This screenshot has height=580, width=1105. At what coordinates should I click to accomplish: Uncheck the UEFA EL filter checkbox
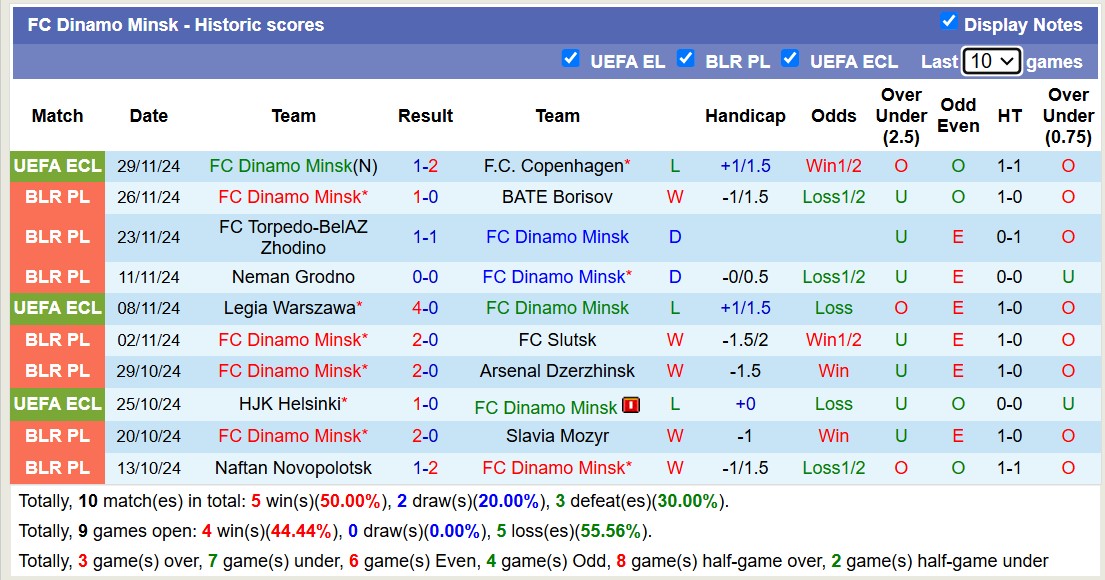tap(571, 58)
